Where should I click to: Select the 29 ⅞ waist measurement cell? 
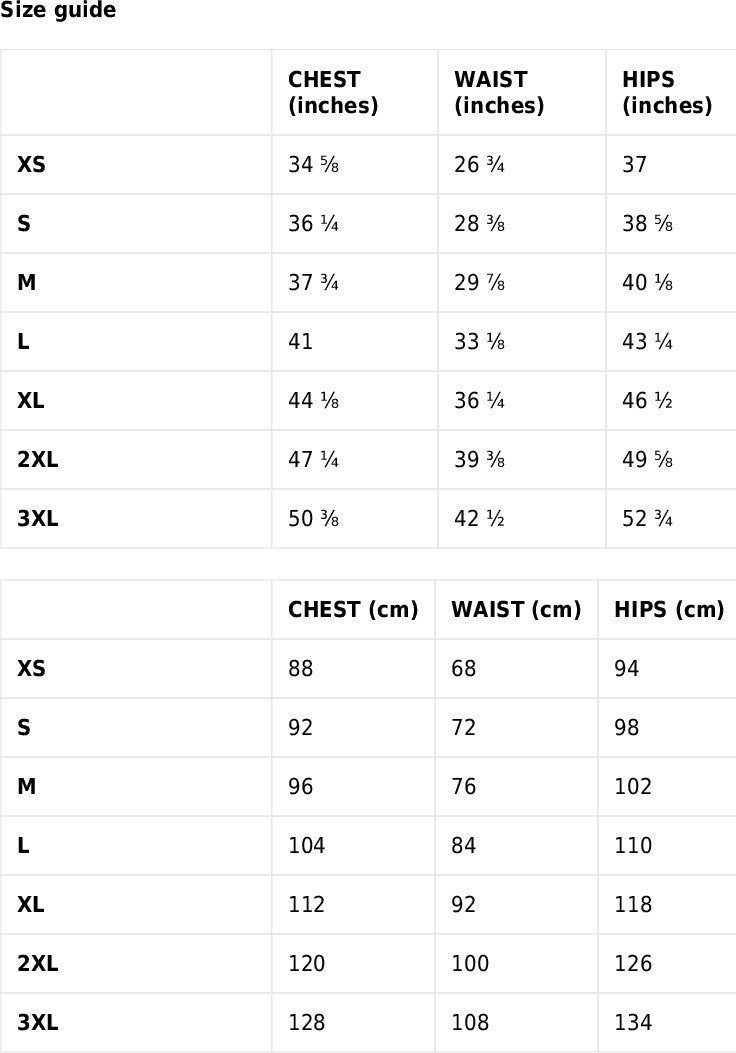tap(479, 283)
